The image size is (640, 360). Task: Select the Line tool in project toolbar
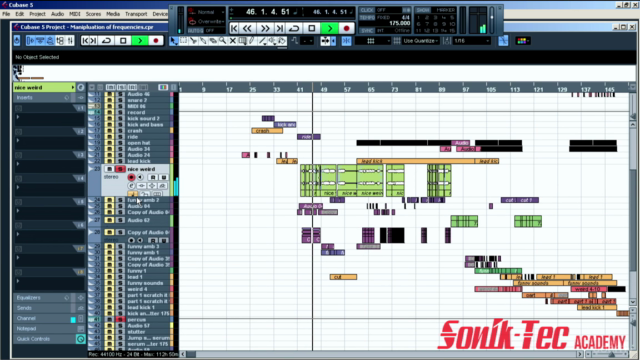[262, 41]
